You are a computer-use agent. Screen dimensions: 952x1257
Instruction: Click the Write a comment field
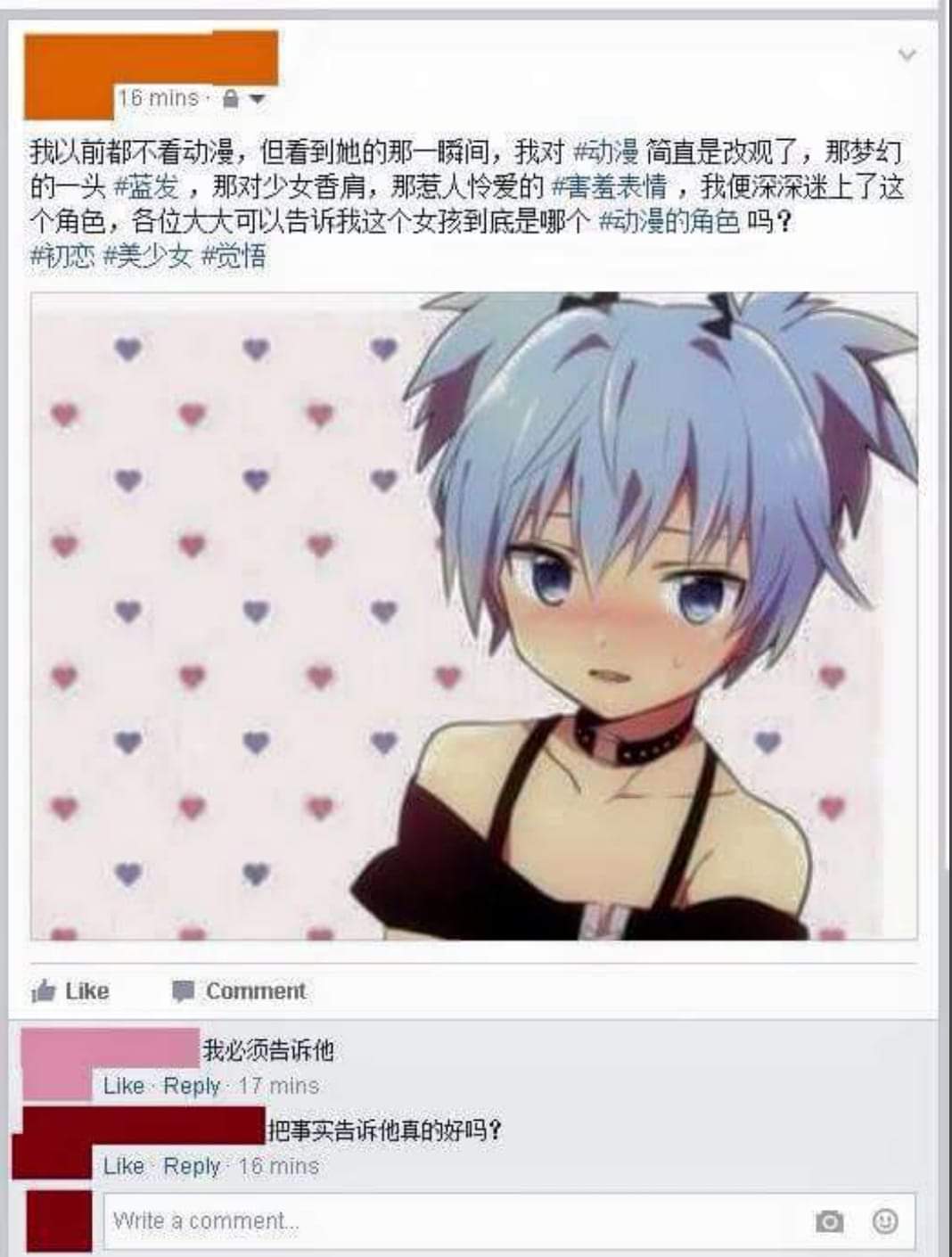[508, 1220]
